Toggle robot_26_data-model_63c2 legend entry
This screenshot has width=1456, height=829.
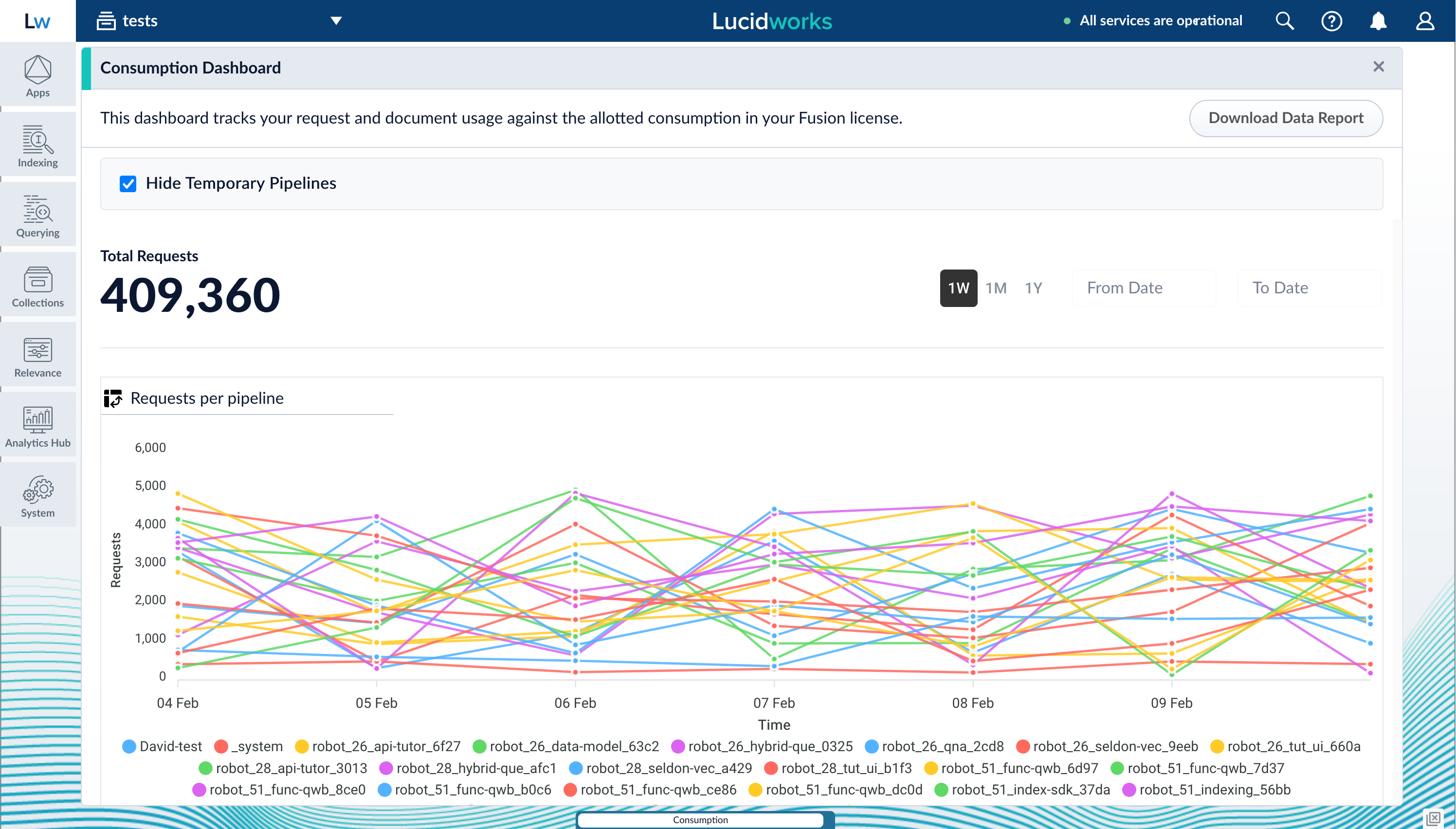[x=566, y=746]
